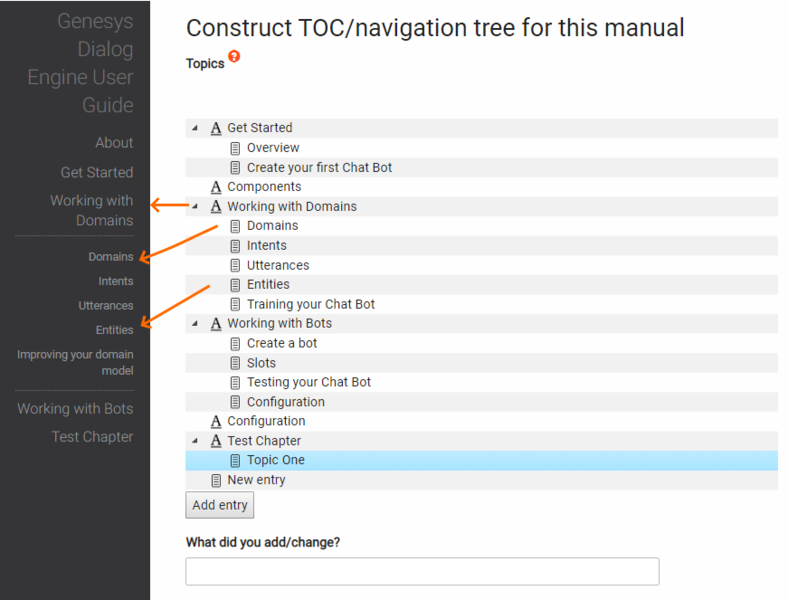
Task: Select the Slots topic row
Action: point(481,363)
